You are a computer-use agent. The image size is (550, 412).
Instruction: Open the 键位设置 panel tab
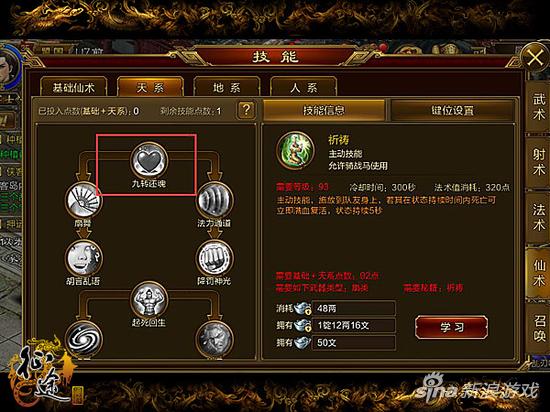point(452,110)
